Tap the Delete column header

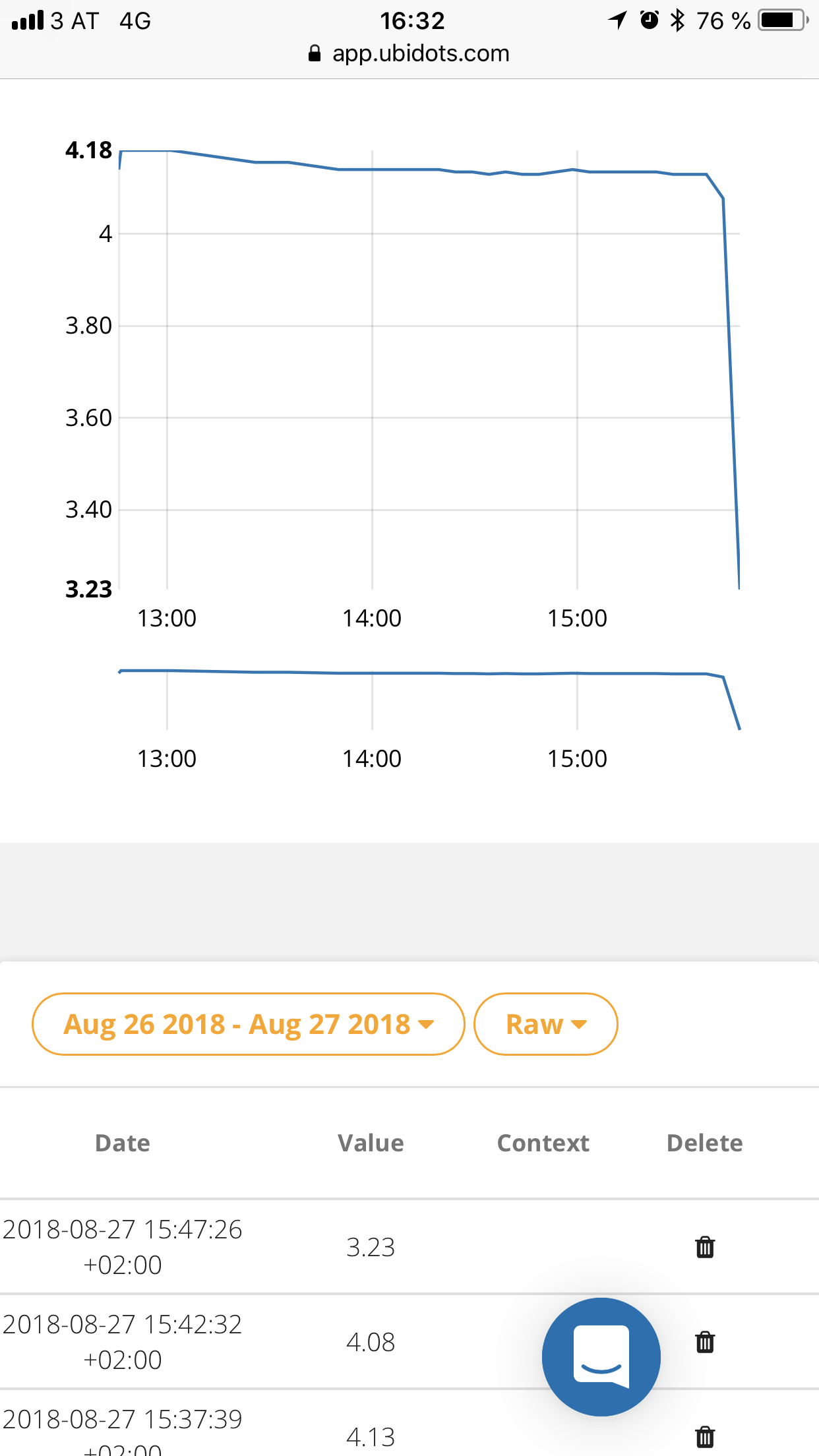[704, 1143]
